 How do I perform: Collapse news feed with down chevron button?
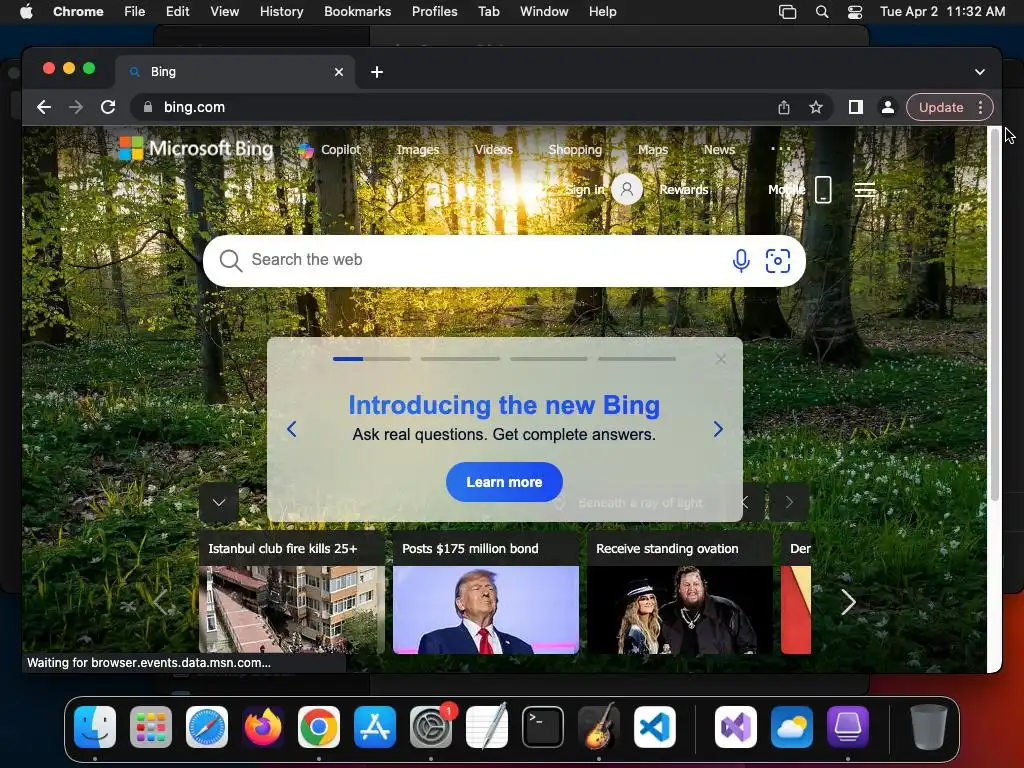point(219,502)
